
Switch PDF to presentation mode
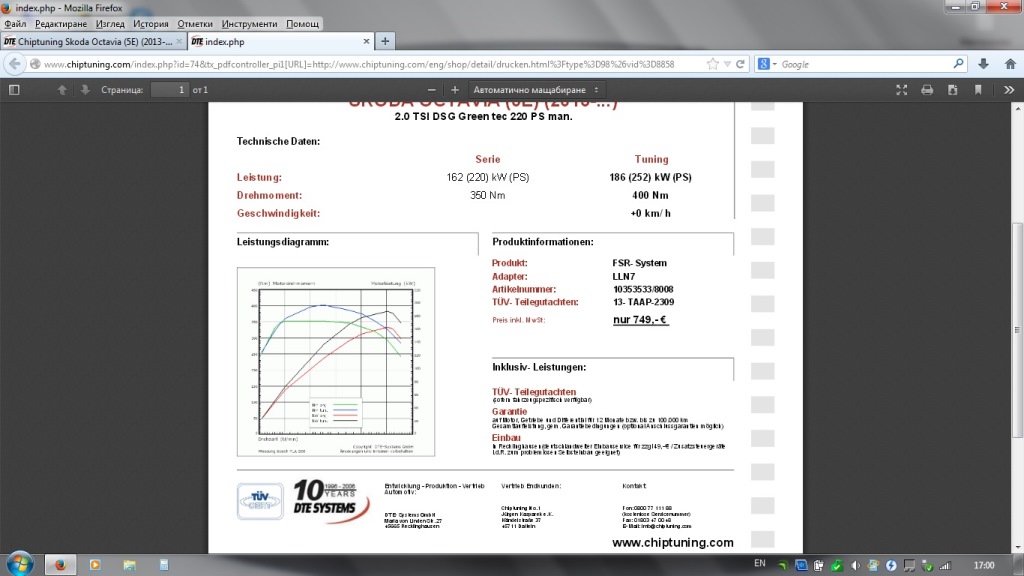point(901,89)
